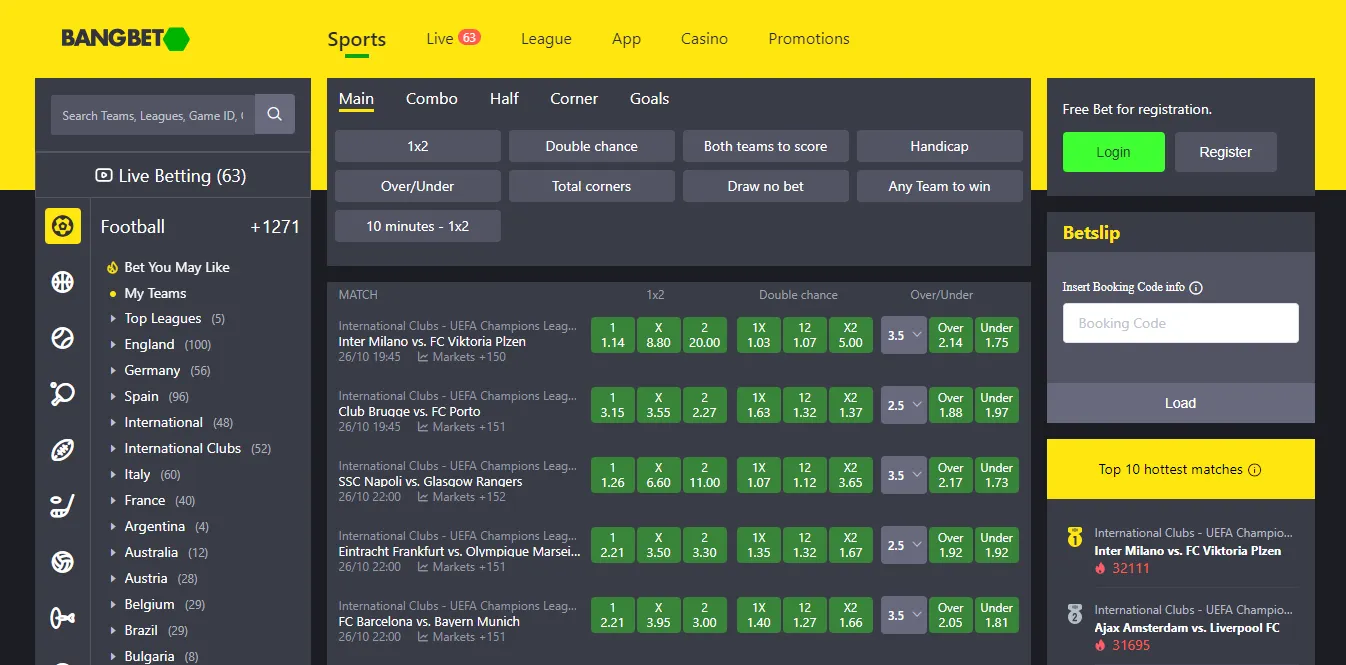The width and height of the screenshot is (1346, 665).
Task: Choose Any Team to win filter
Action: point(940,186)
